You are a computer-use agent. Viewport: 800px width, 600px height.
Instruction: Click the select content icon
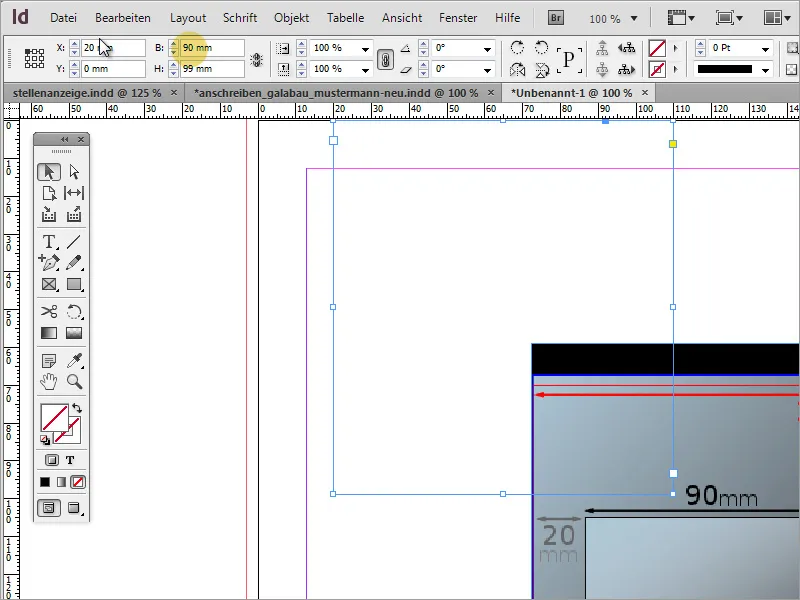pyautogui.click(x=603, y=69)
